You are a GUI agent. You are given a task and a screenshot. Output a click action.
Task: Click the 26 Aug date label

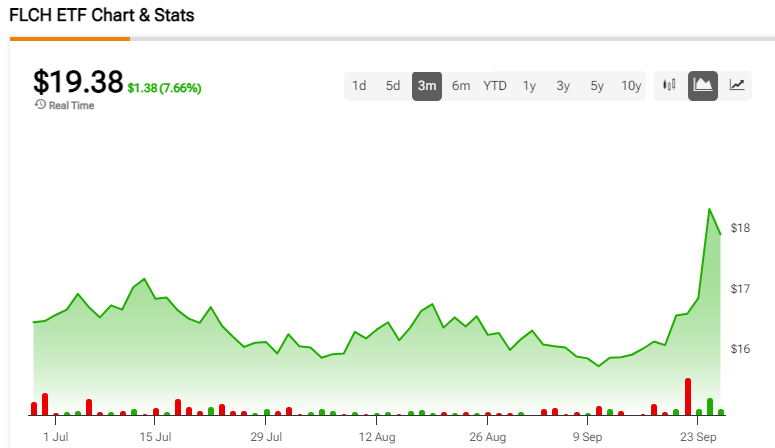(x=487, y=437)
